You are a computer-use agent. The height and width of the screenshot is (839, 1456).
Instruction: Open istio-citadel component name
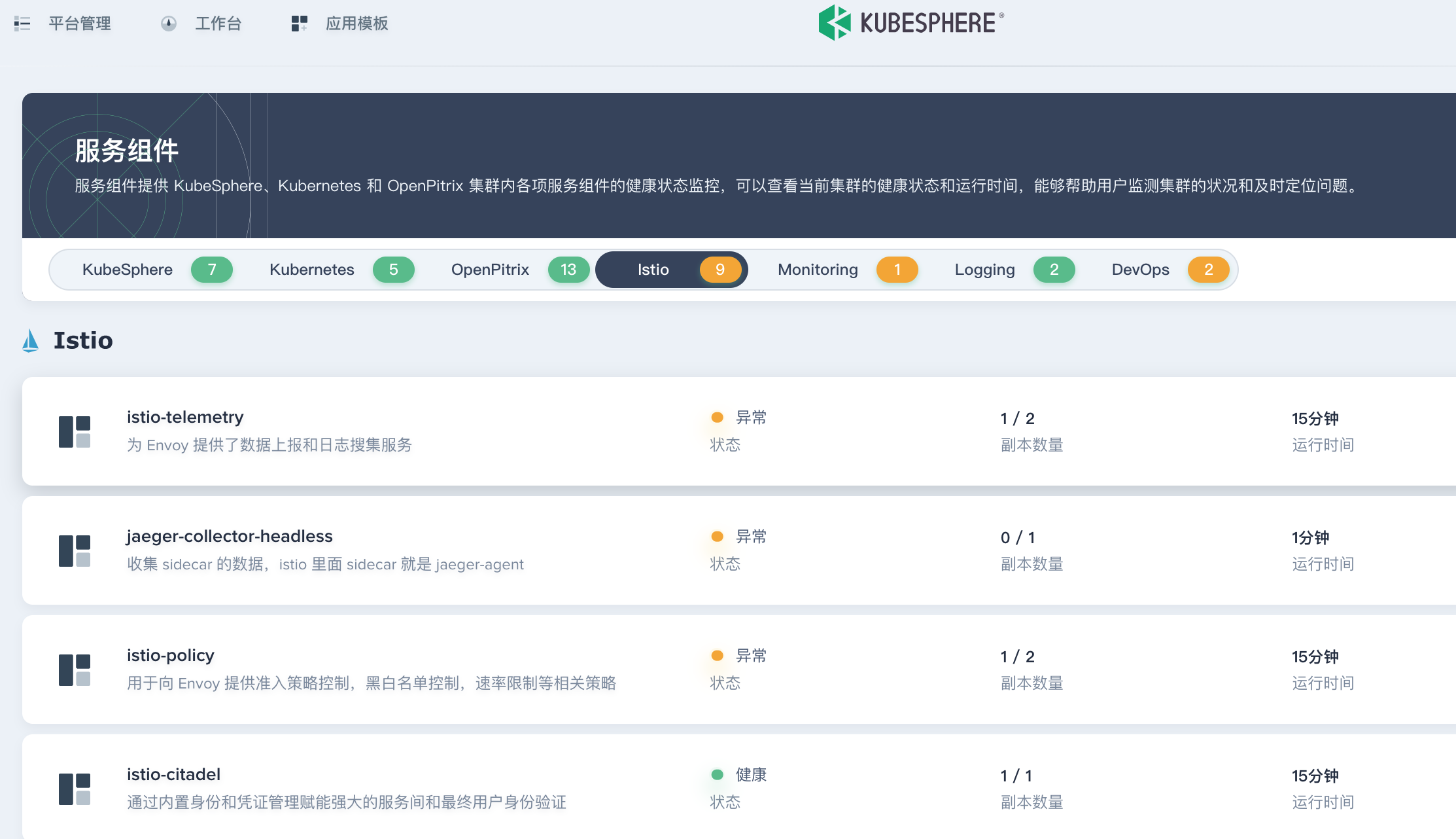tap(173, 775)
